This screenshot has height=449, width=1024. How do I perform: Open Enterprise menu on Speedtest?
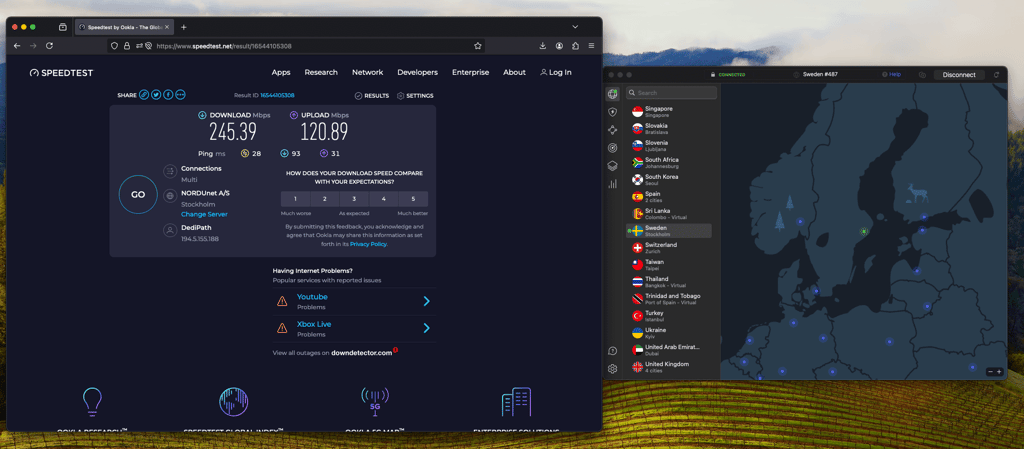tap(470, 72)
